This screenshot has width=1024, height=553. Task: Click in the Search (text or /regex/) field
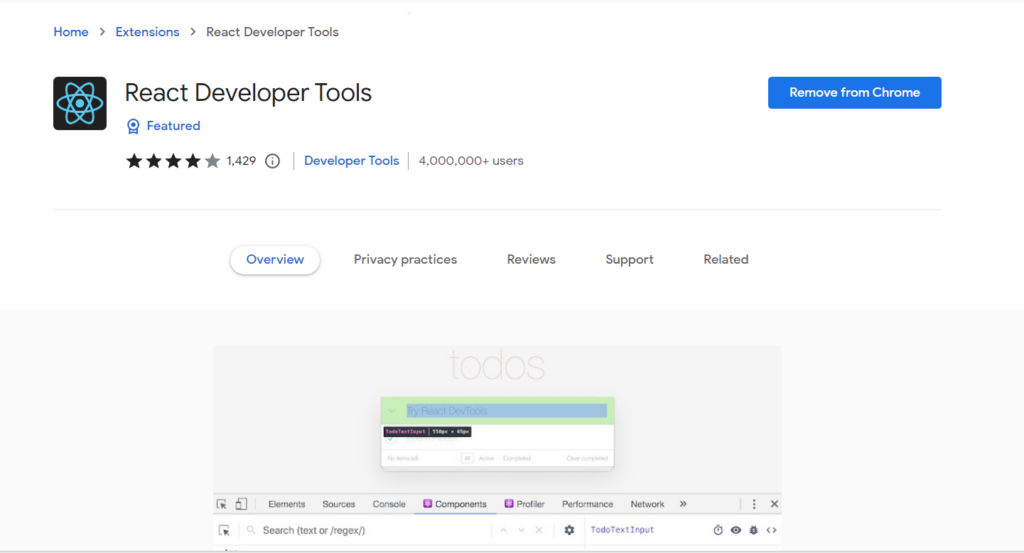pyautogui.click(x=366, y=530)
